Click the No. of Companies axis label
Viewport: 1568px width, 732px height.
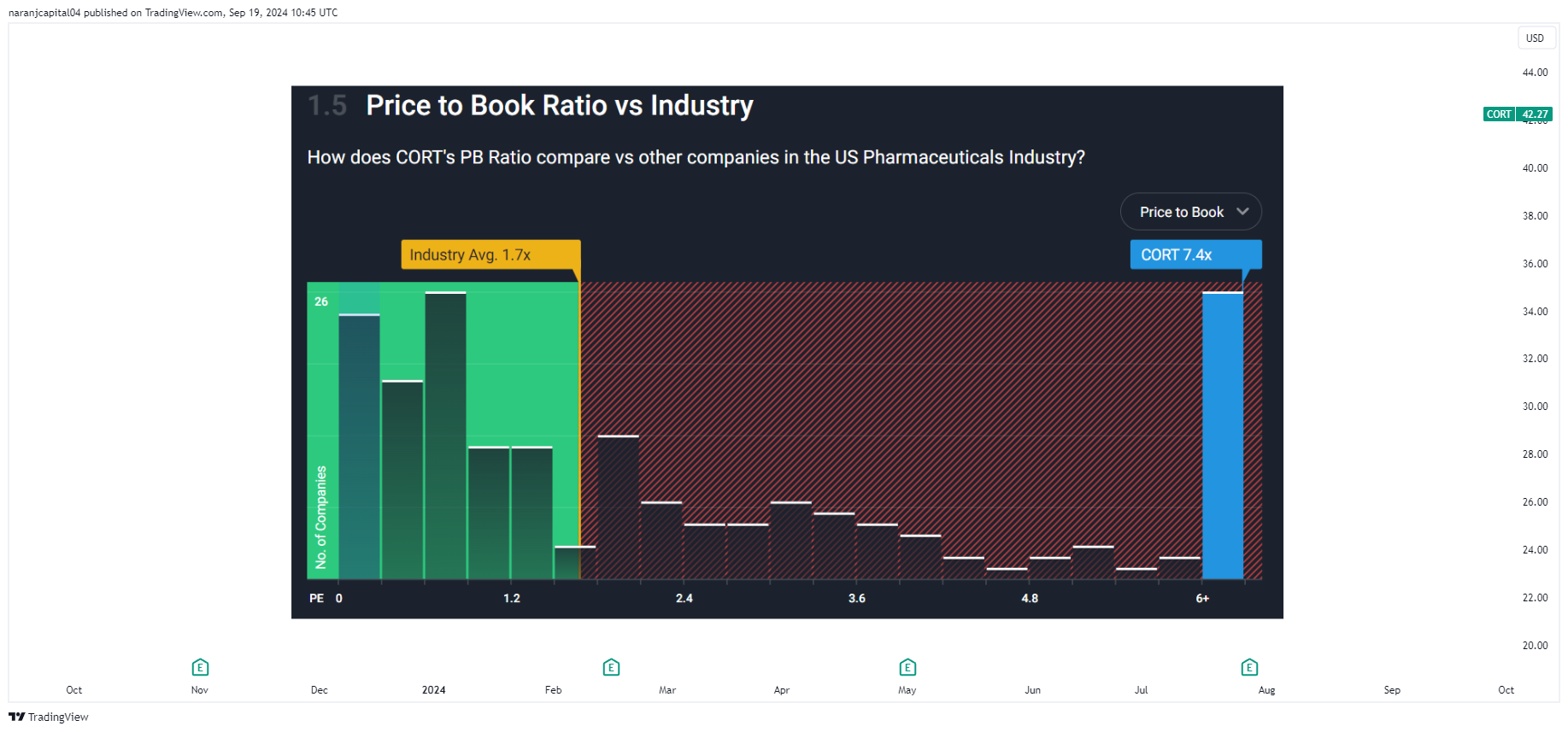[321, 518]
